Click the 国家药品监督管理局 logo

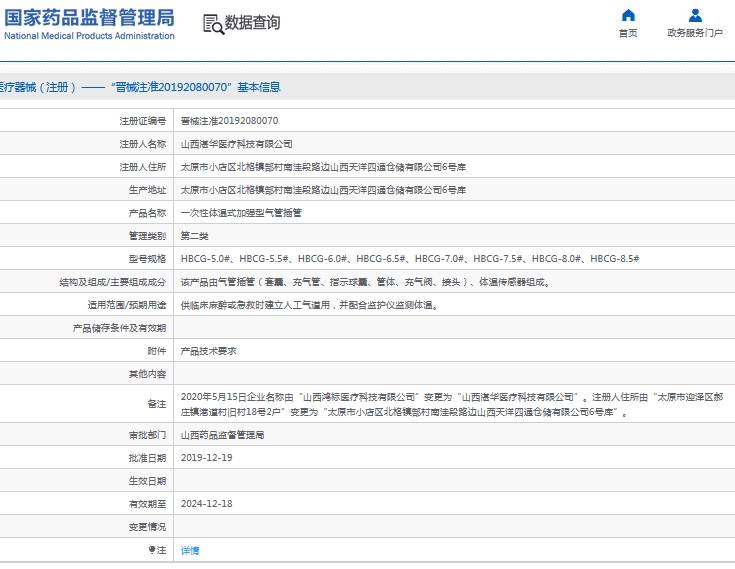tap(89, 23)
